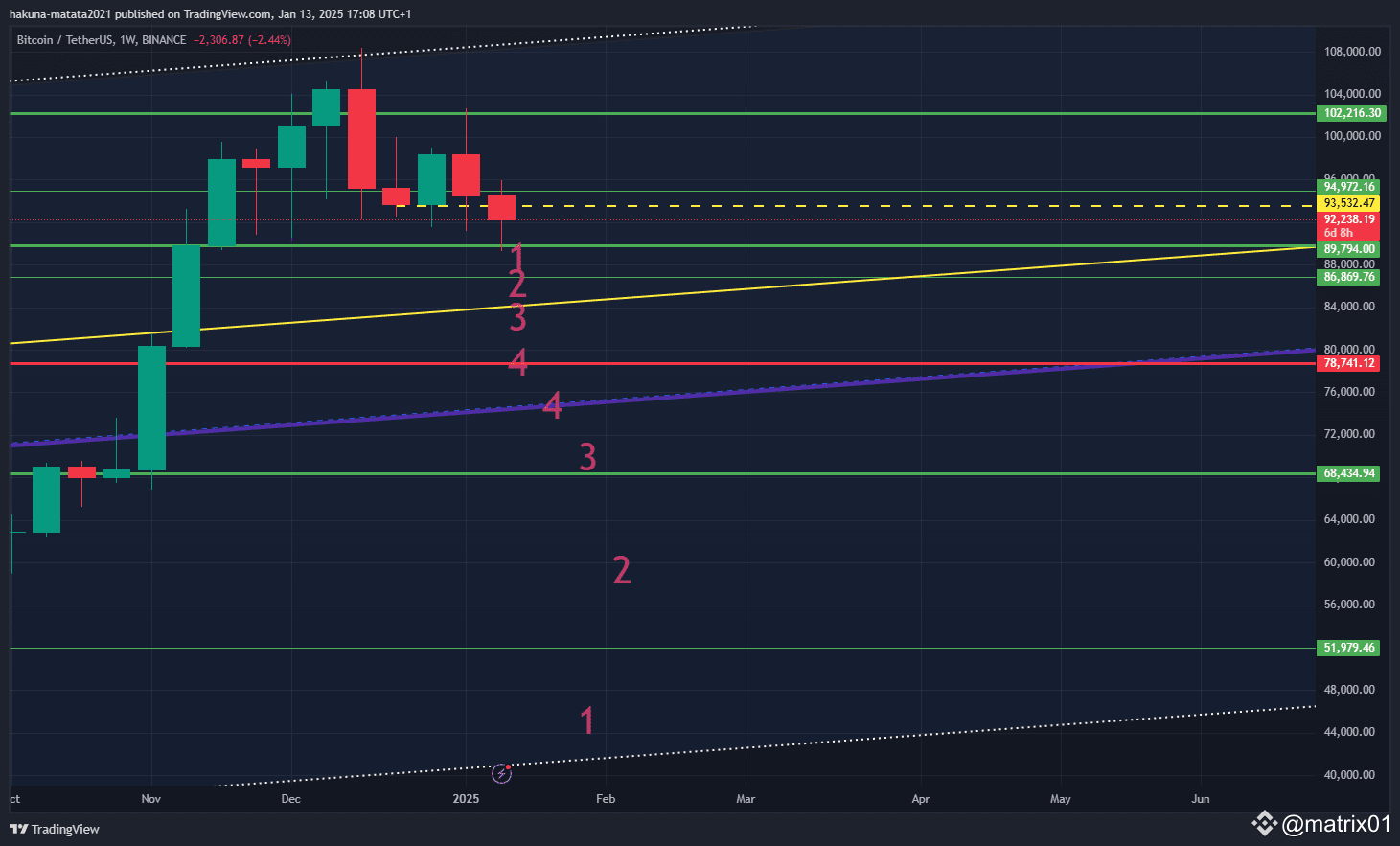Click the red 78,741.12 support price label

(1347, 362)
